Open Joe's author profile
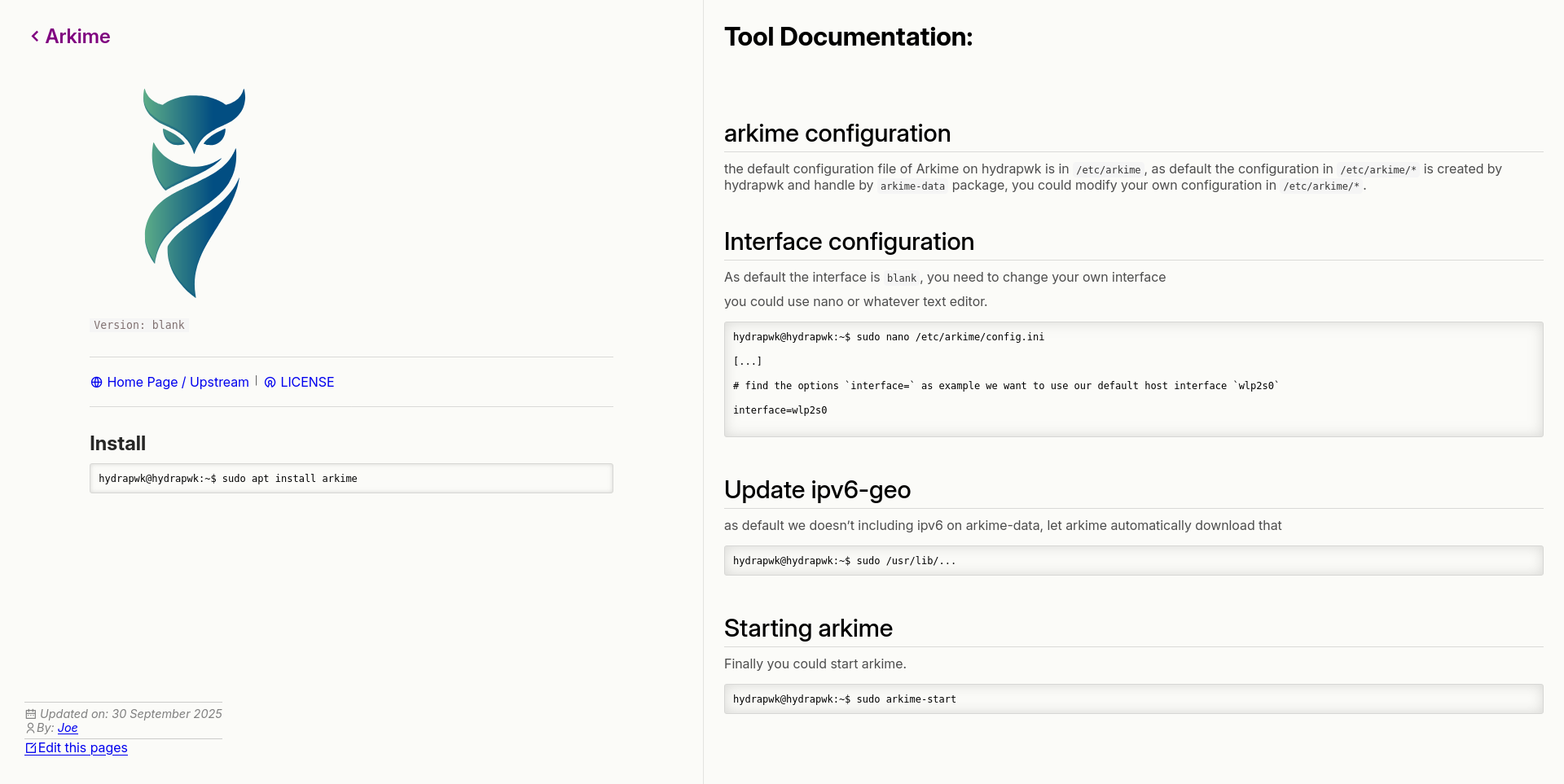This screenshot has height=784, width=1564. tap(68, 728)
